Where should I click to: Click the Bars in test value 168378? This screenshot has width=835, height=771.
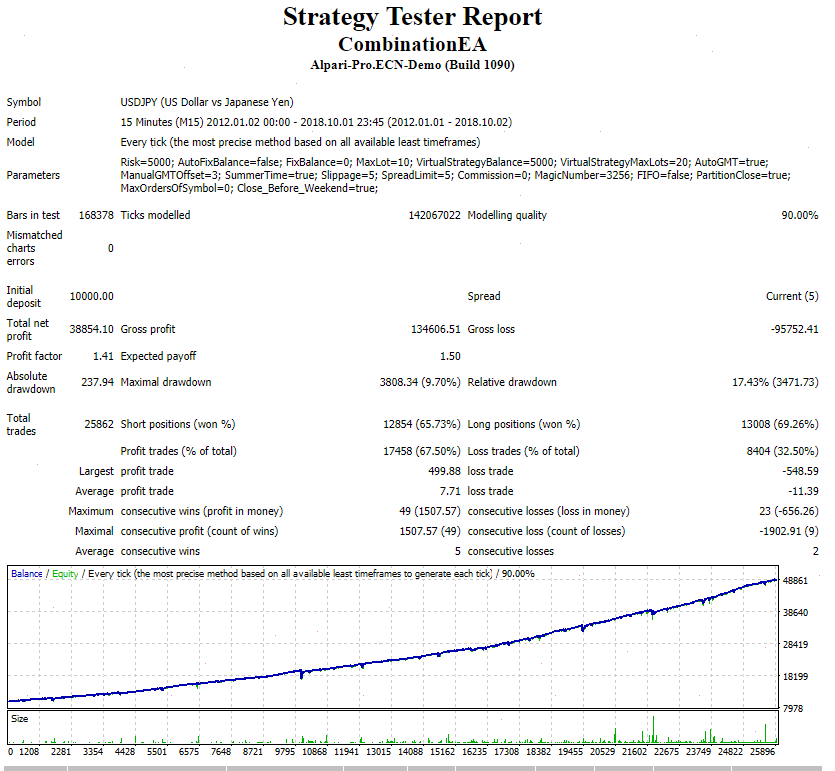point(96,215)
